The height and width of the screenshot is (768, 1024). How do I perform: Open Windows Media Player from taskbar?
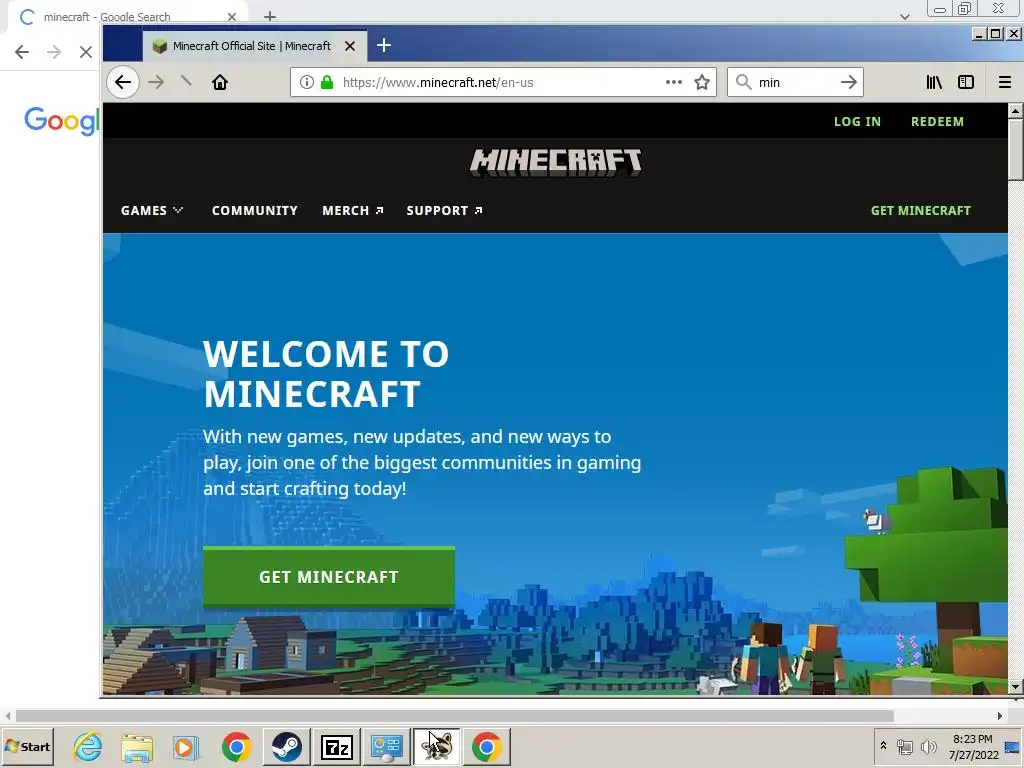coord(186,746)
